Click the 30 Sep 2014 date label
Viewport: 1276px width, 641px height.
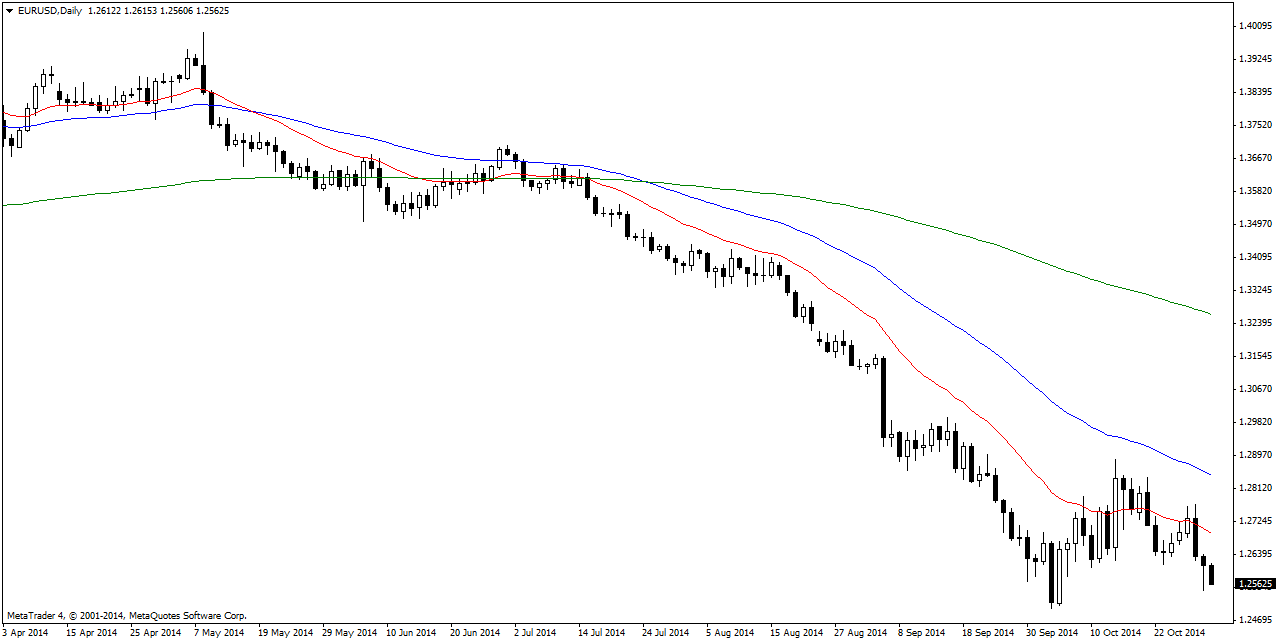(1051, 633)
